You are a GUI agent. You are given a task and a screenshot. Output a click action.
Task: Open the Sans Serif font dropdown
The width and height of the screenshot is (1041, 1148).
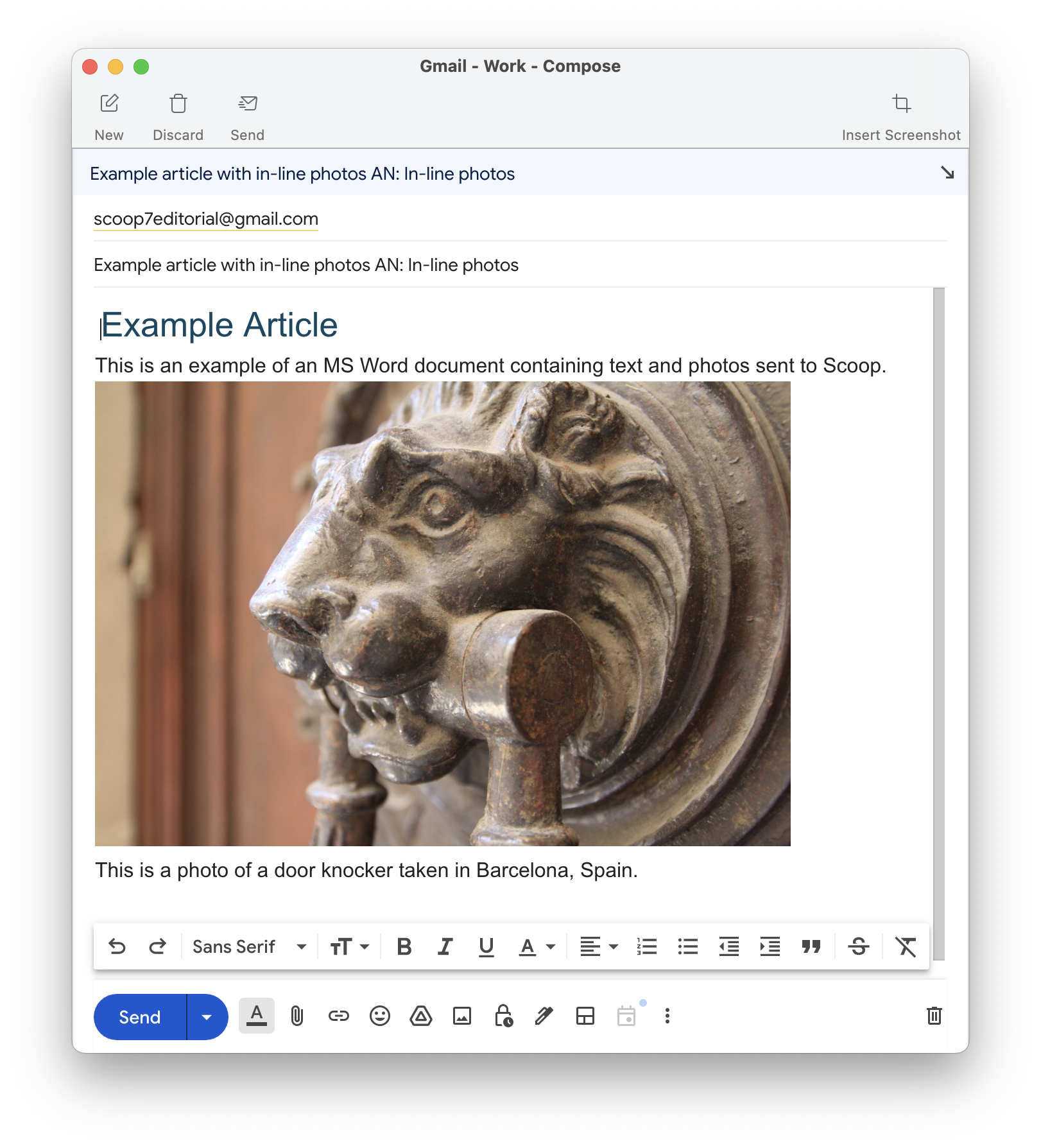249,946
